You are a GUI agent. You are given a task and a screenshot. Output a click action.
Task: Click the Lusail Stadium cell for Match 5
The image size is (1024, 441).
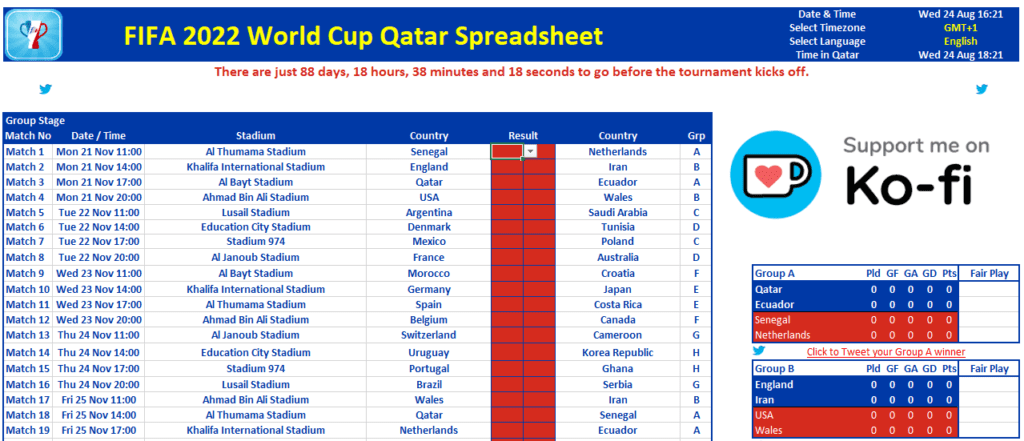click(x=256, y=212)
